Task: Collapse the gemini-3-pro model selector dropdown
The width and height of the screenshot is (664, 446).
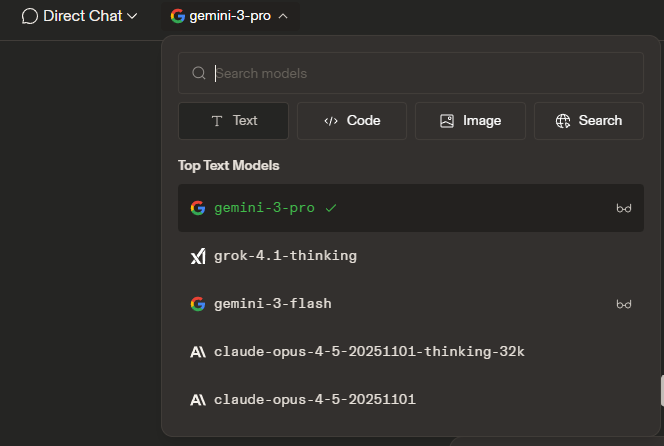Action: tap(230, 16)
